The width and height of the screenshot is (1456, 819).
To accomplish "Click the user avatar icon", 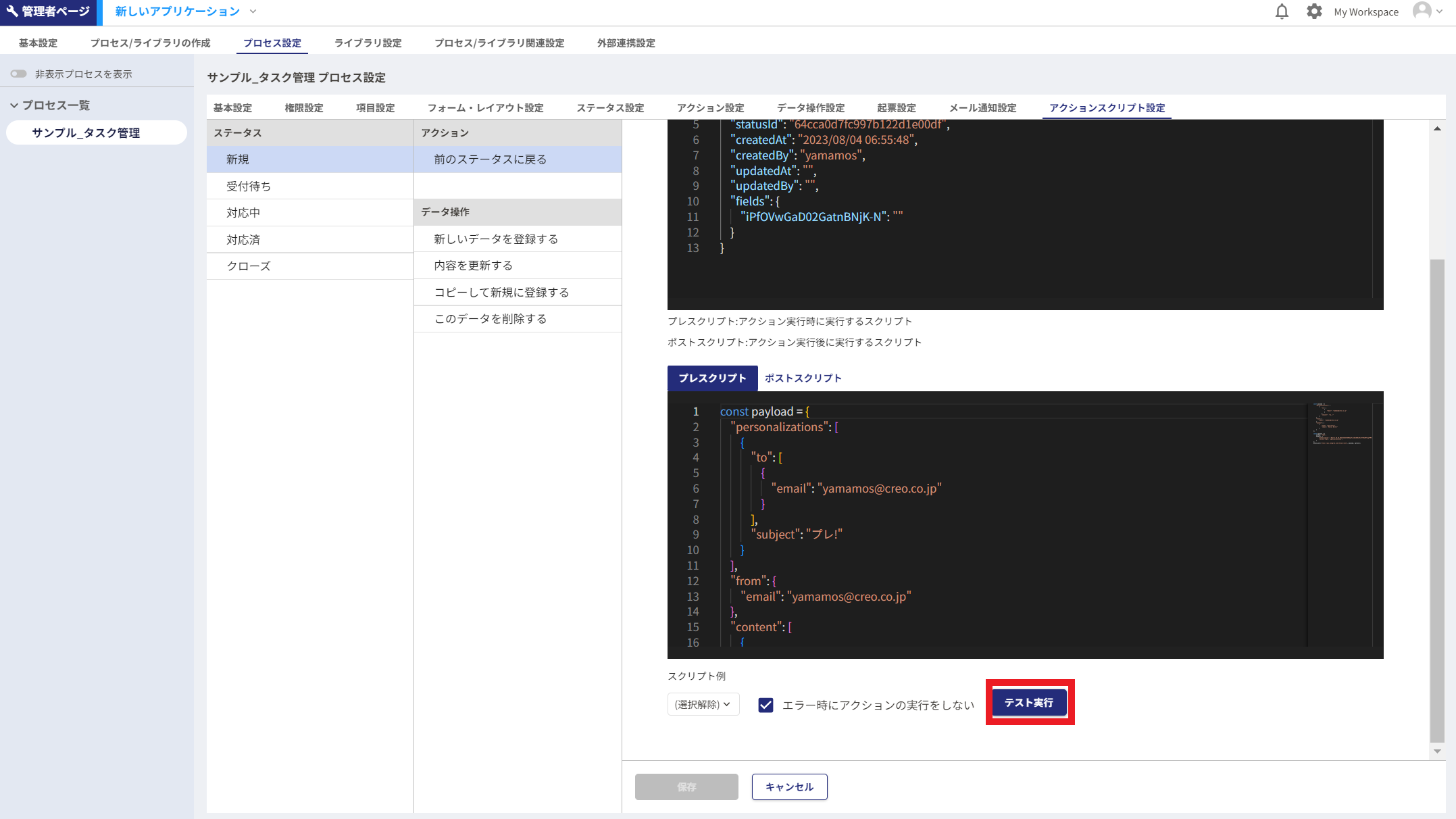I will pyautogui.click(x=1422, y=11).
